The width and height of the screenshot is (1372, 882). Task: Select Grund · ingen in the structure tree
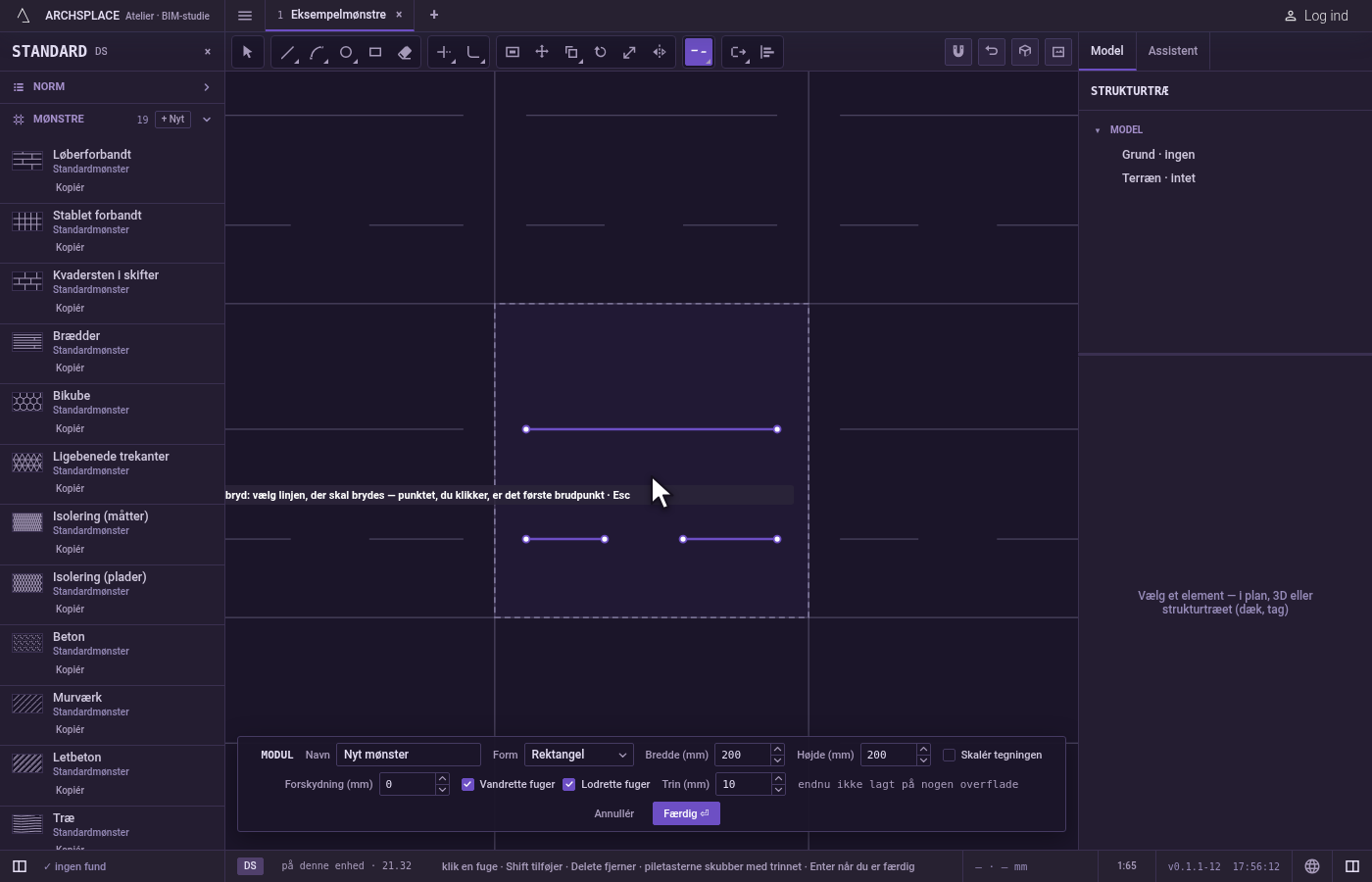pyautogui.click(x=1158, y=155)
